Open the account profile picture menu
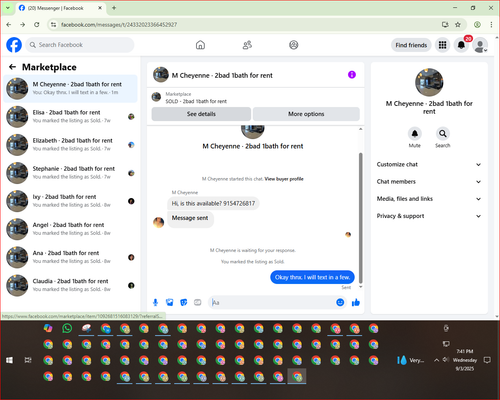The width and height of the screenshot is (500, 400). tap(480, 45)
